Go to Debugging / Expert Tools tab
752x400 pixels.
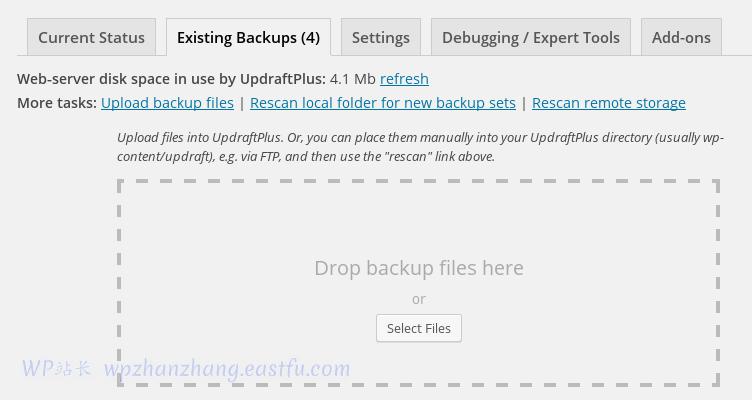pyautogui.click(x=530, y=38)
